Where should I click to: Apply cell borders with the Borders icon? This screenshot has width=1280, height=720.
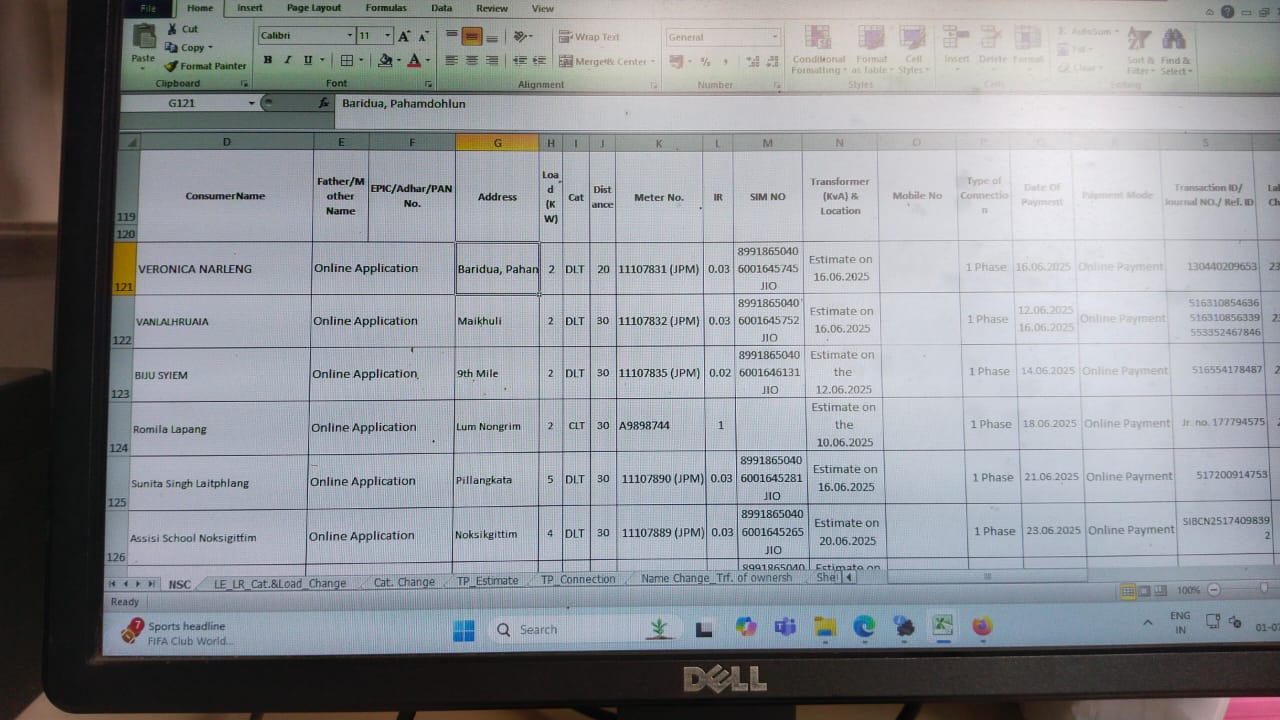346,60
